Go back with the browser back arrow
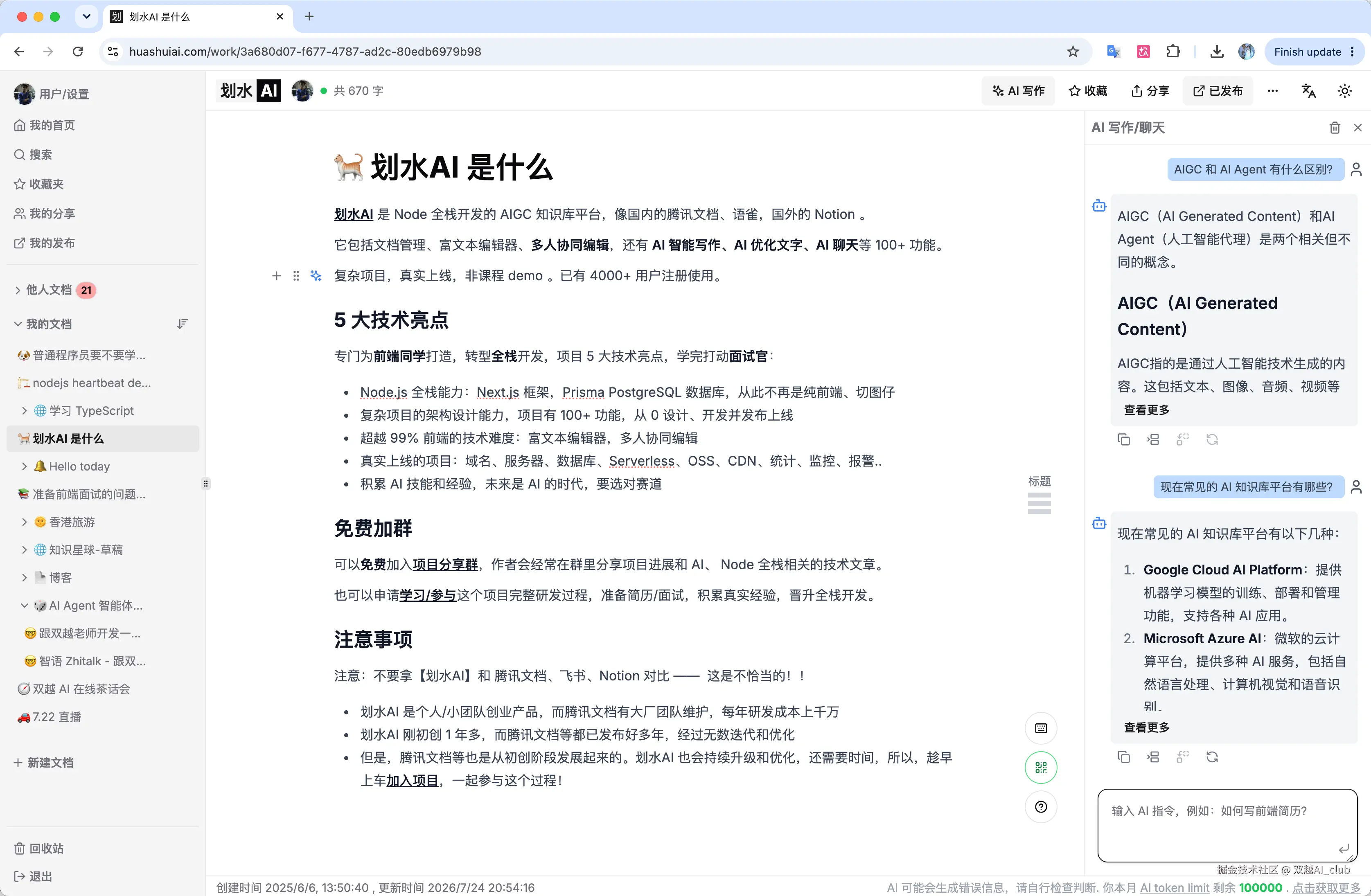The width and height of the screenshot is (1371, 896). [x=19, y=52]
